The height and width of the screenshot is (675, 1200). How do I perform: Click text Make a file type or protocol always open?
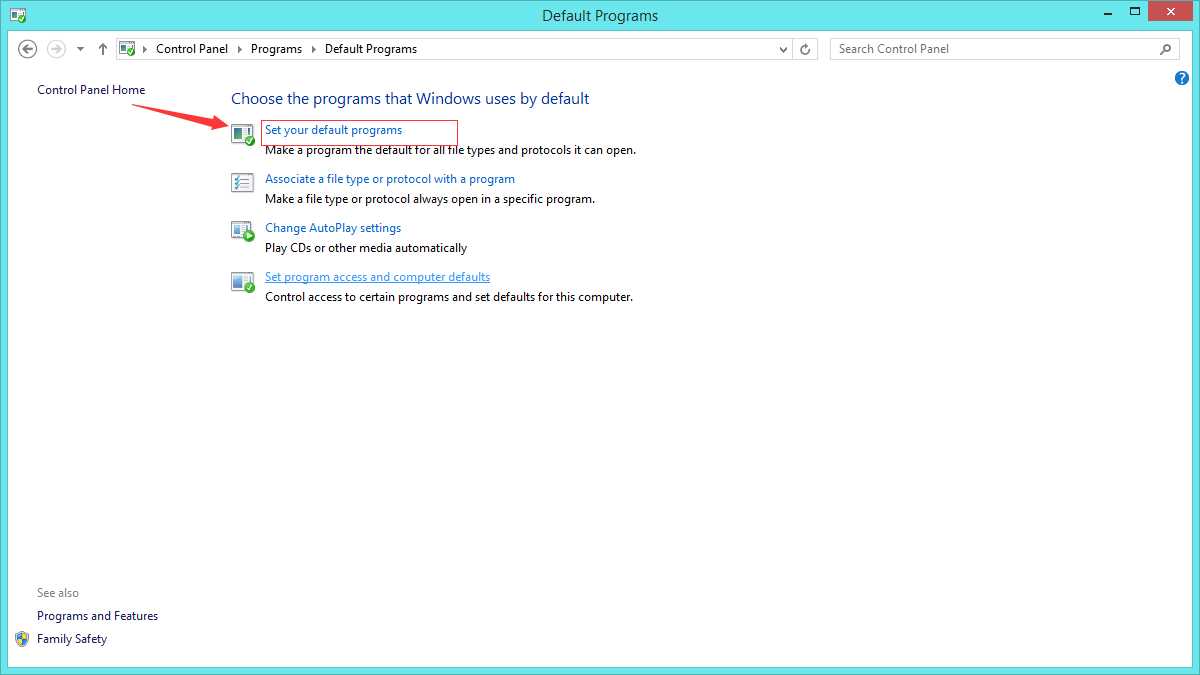tap(430, 199)
